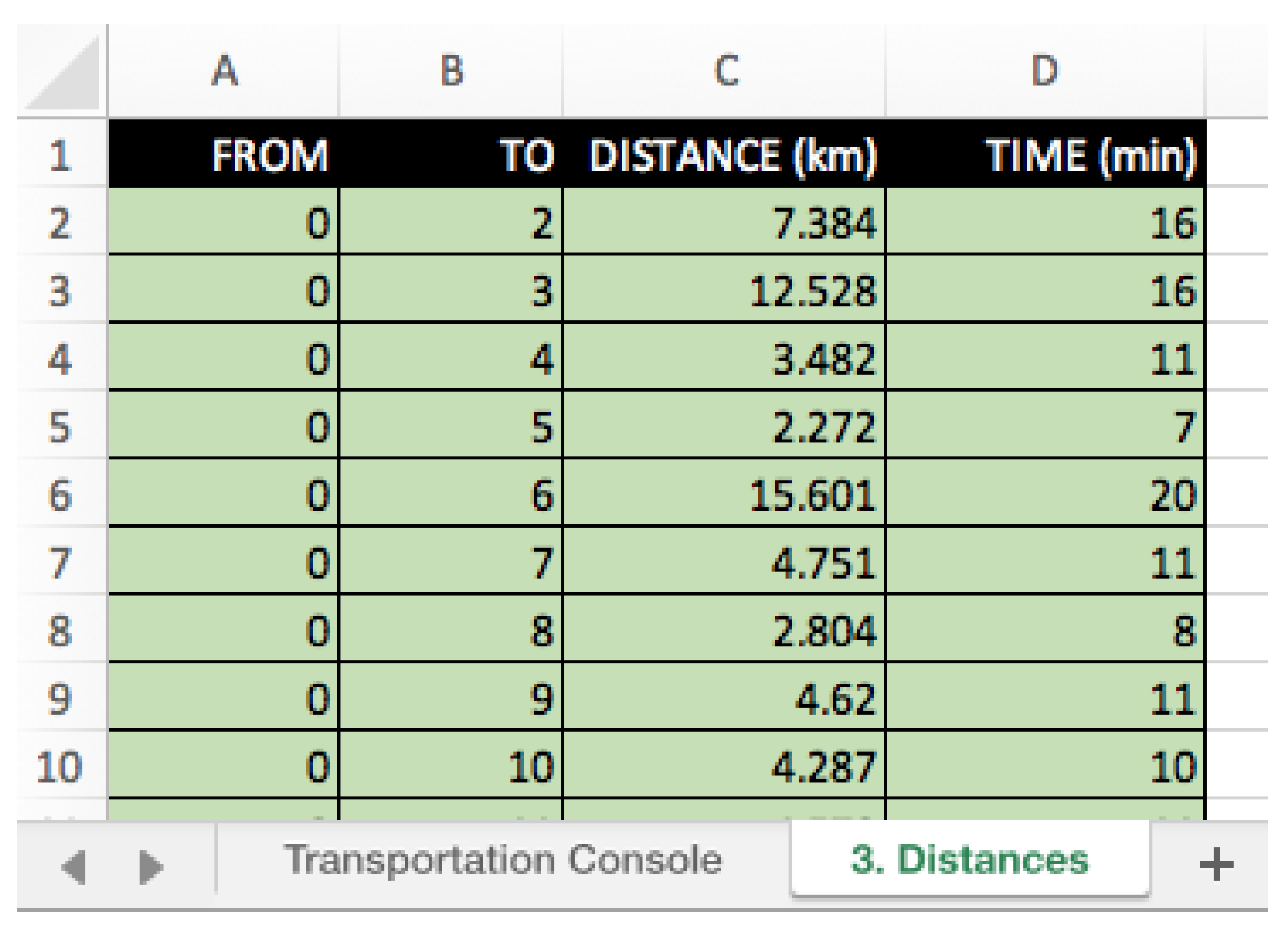Select row 1 header
The width and height of the screenshot is (1288, 931).
[x=60, y=155]
